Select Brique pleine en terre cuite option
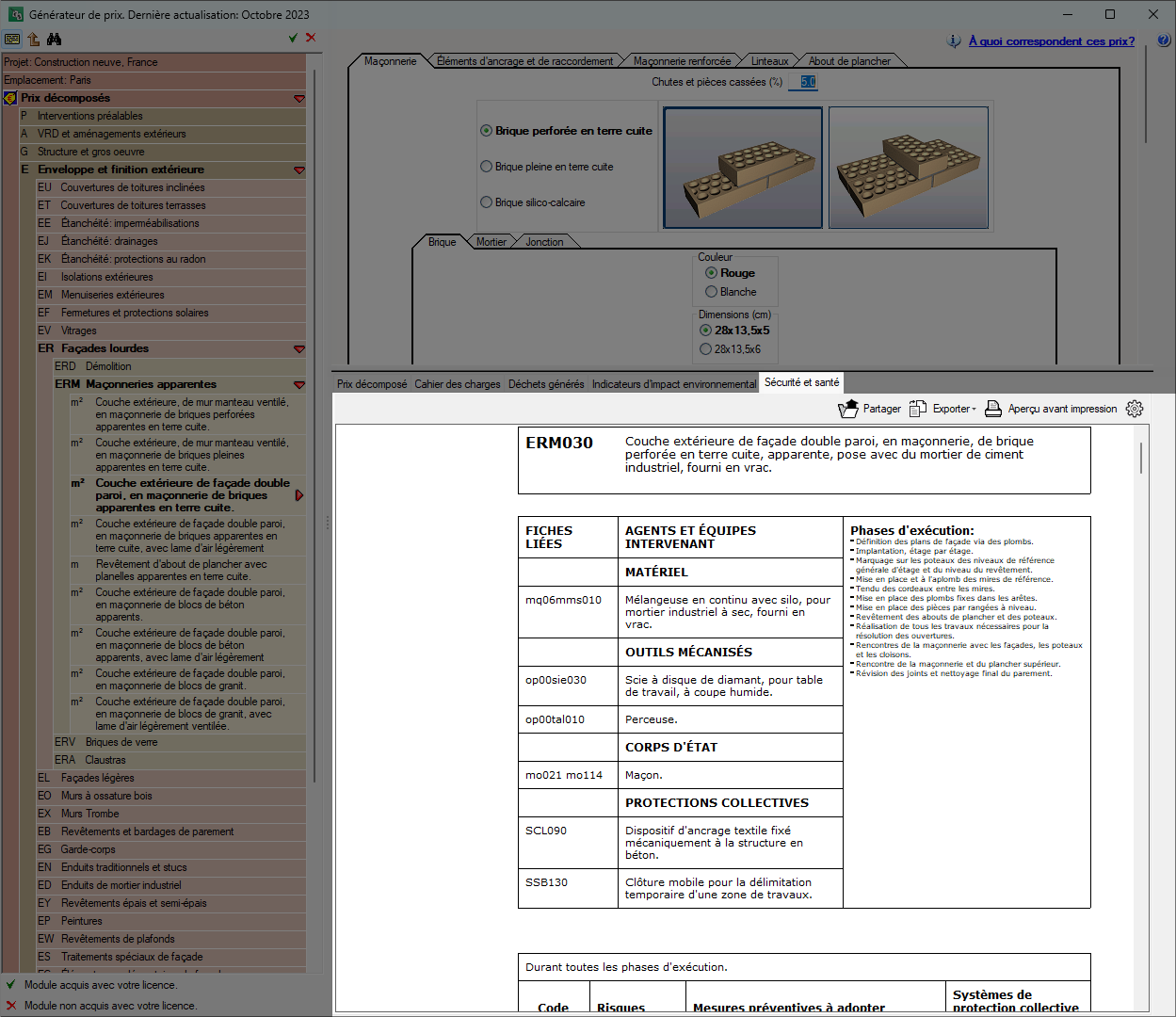1176x1017 pixels. pyautogui.click(x=546, y=167)
